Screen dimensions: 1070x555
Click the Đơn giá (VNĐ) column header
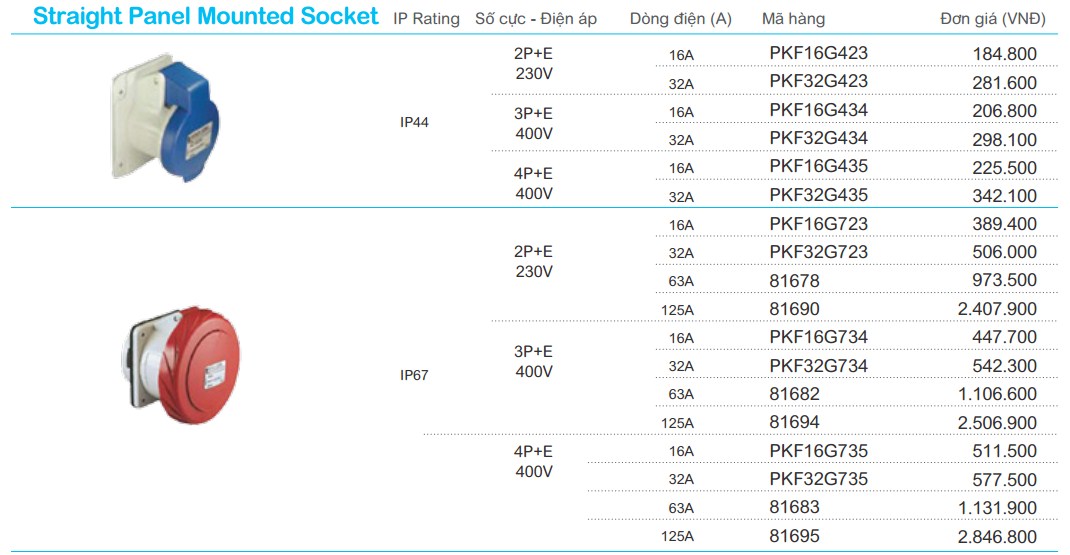[x=993, y=19]
